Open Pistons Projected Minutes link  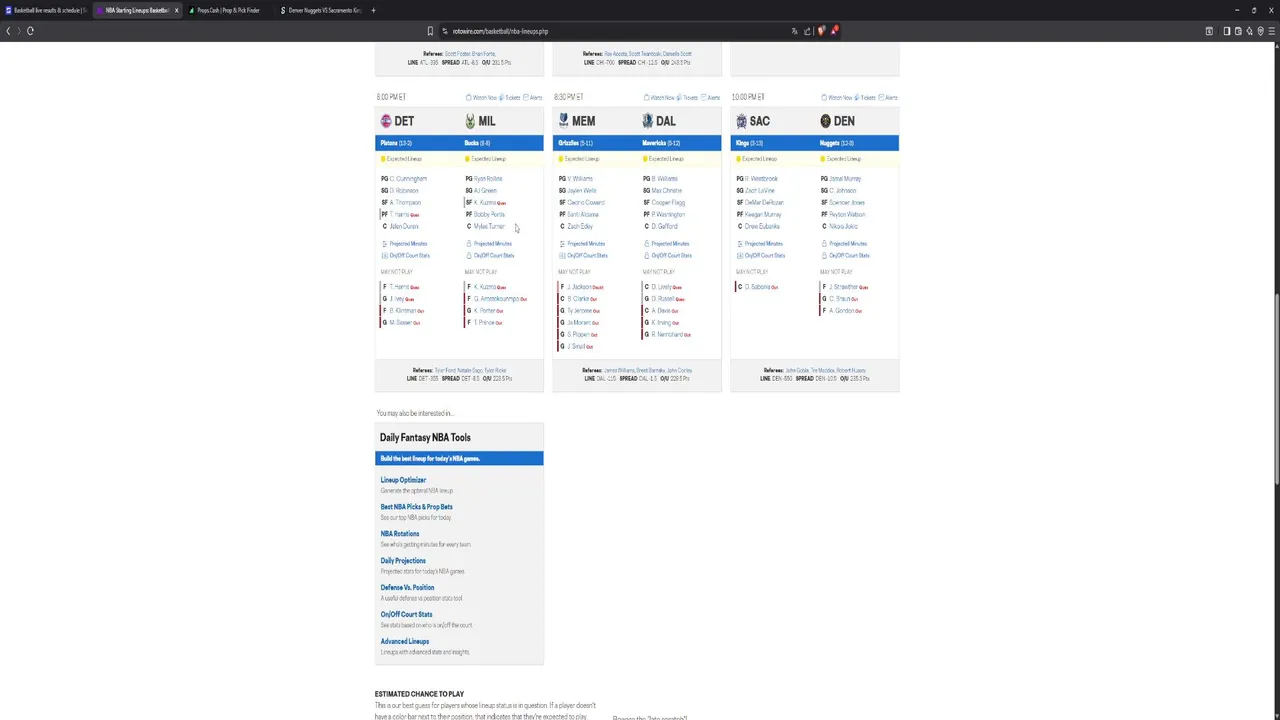click(x=405, y=243)
